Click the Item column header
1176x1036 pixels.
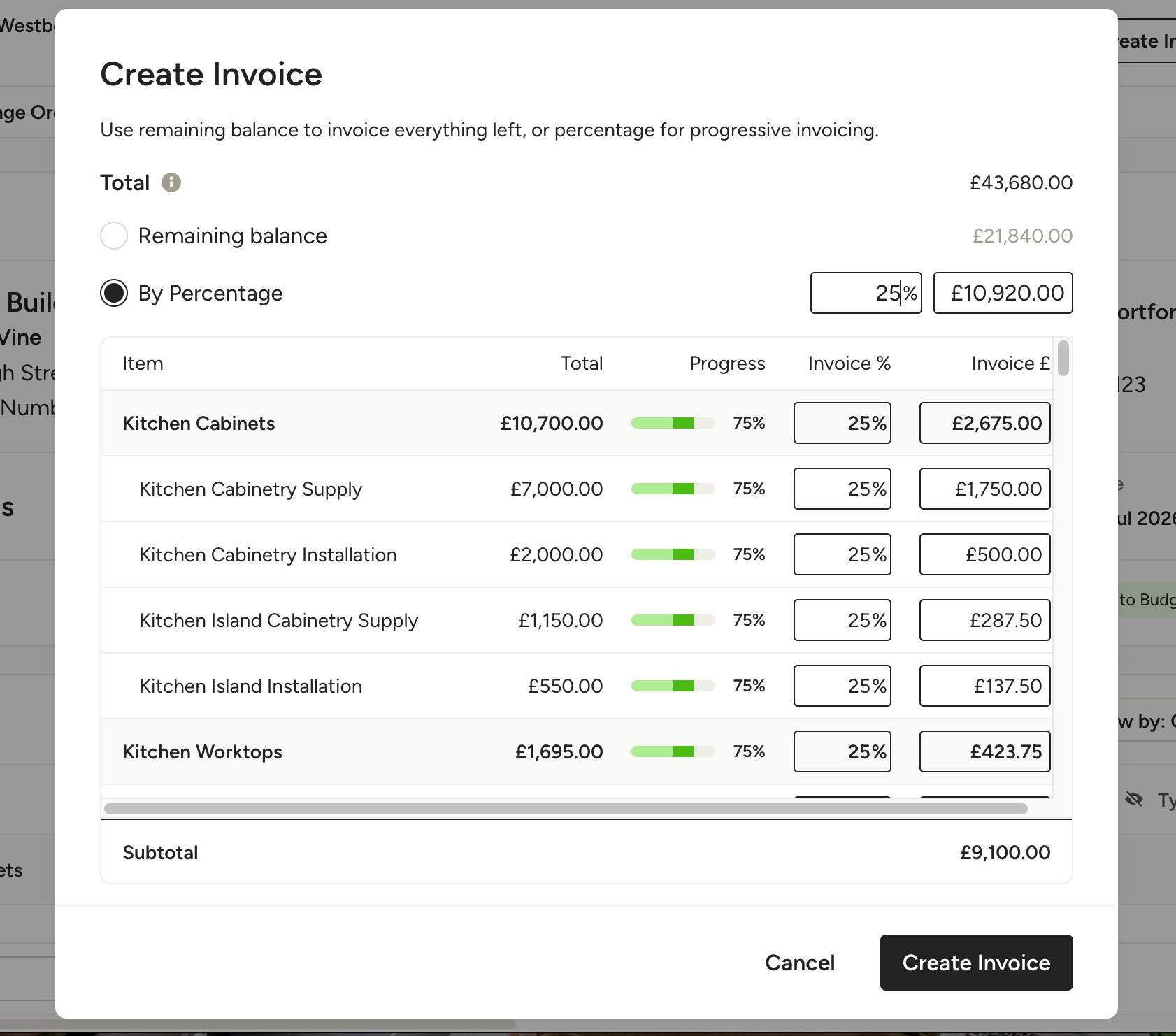(143, 364)
